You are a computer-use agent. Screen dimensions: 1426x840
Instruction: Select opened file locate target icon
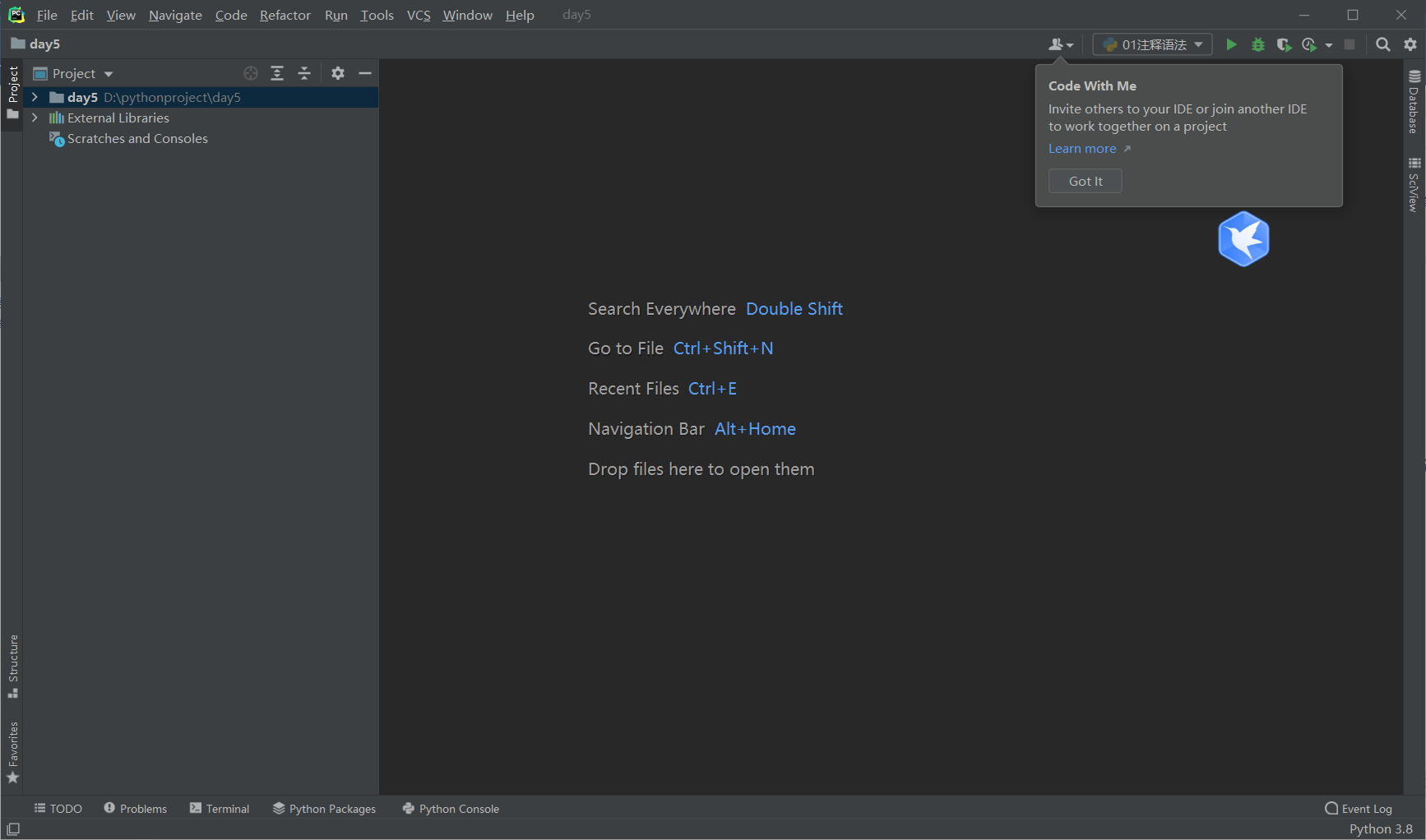point(251,73)
